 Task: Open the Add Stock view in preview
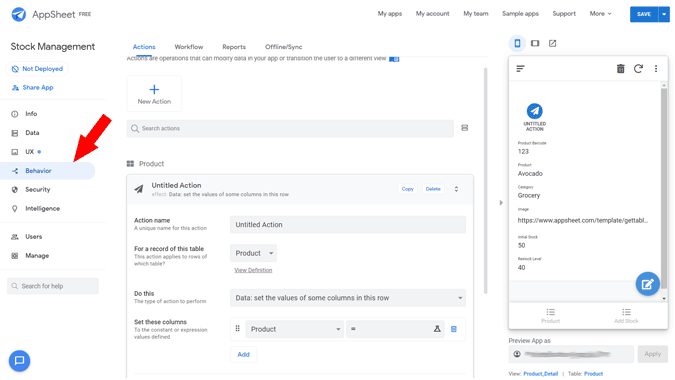pos(626,315)
